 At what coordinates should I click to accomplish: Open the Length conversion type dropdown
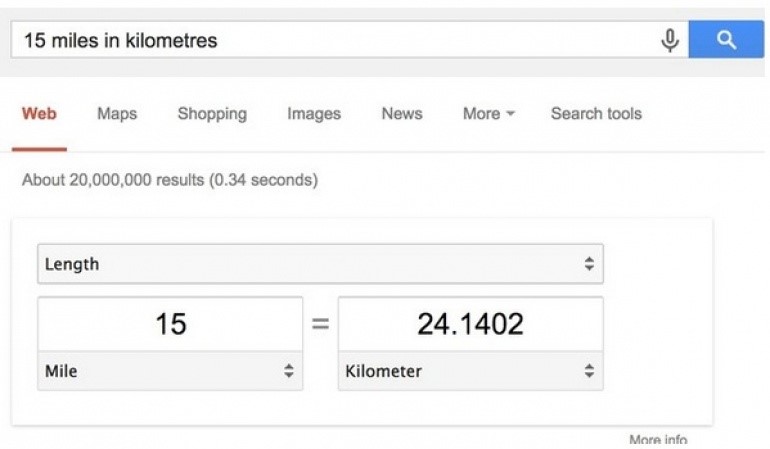[320, 265]
